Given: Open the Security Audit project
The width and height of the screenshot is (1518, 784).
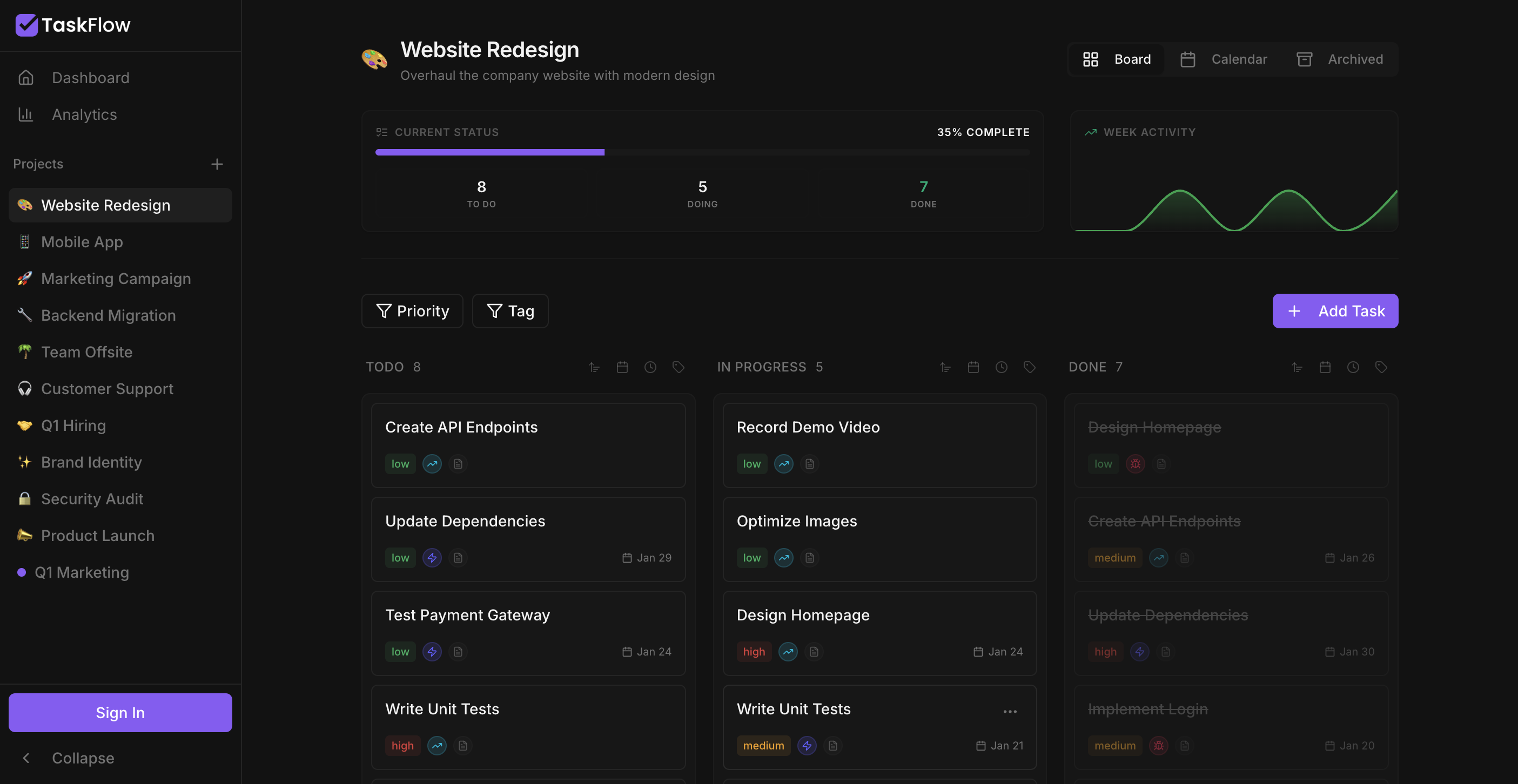Looking at the screenshot, I should (120, 499).
